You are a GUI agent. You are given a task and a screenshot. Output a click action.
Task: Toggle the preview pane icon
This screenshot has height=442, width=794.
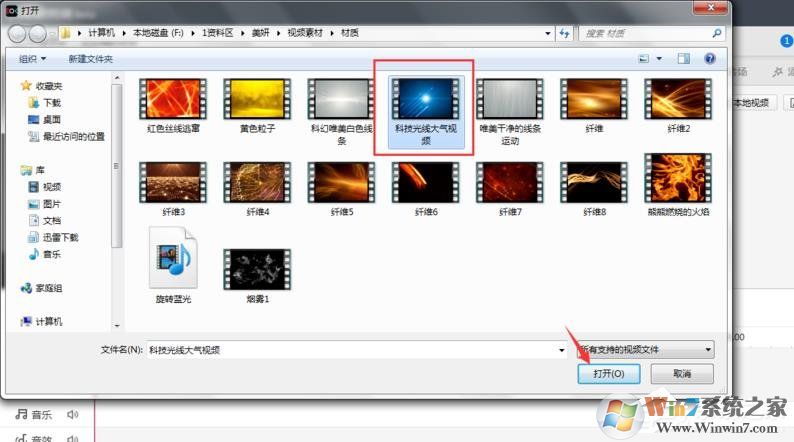coord(684,59)
